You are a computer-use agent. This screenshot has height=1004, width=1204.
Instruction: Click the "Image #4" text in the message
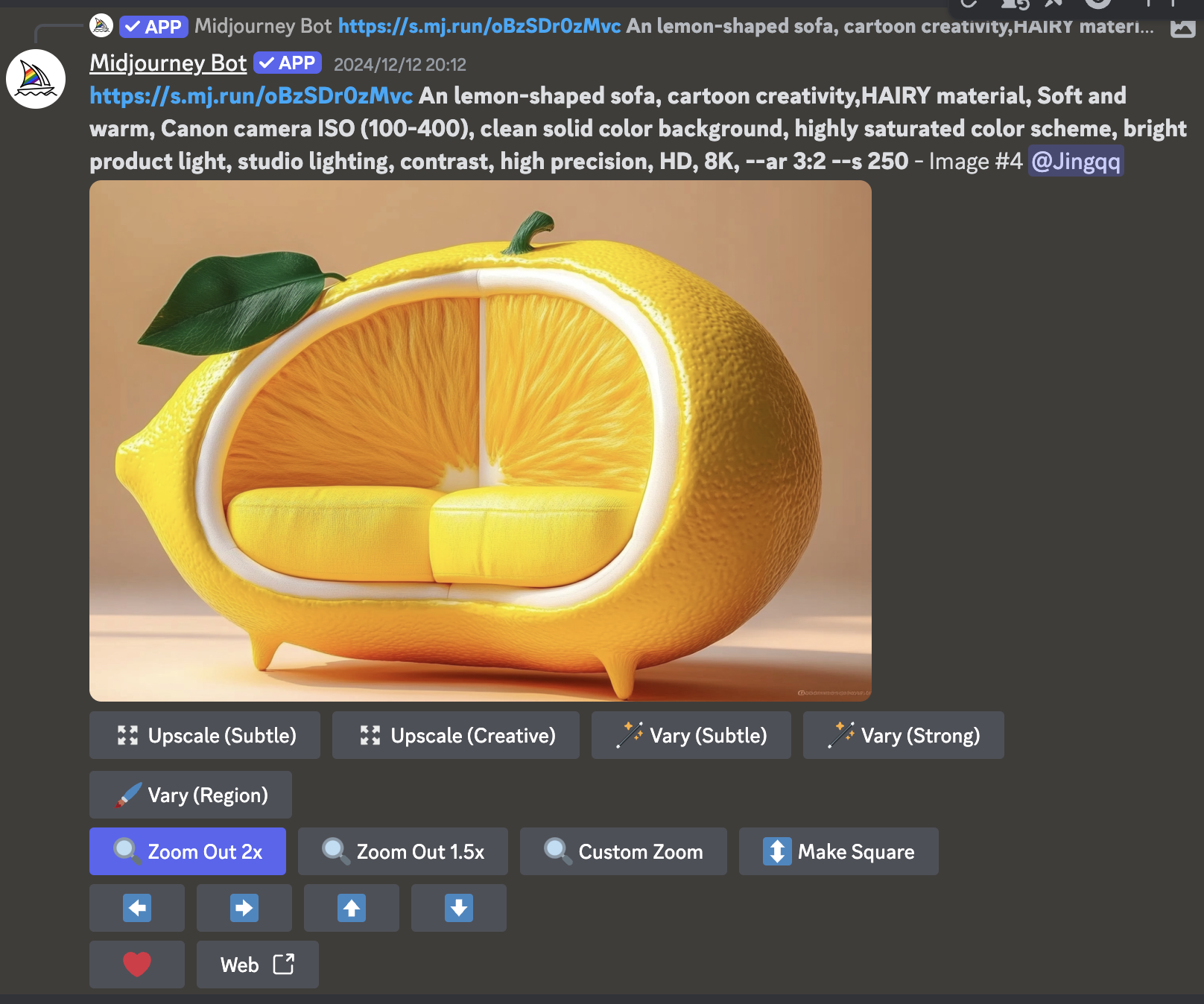pyautogui.click(x=975, y=162)
